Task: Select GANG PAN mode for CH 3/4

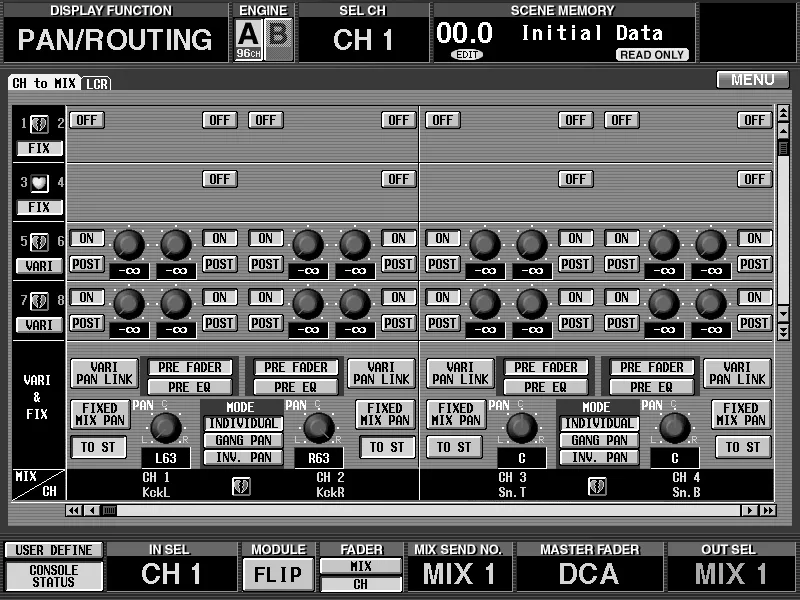Action: pos(599,440)
